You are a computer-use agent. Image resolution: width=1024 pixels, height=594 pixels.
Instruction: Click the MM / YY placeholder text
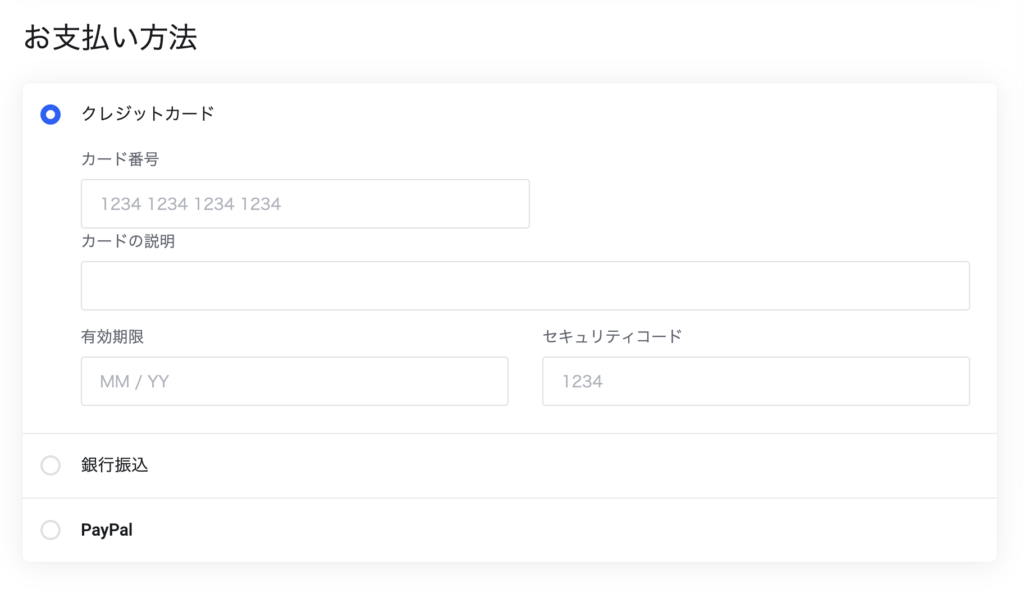pos(135,382)
